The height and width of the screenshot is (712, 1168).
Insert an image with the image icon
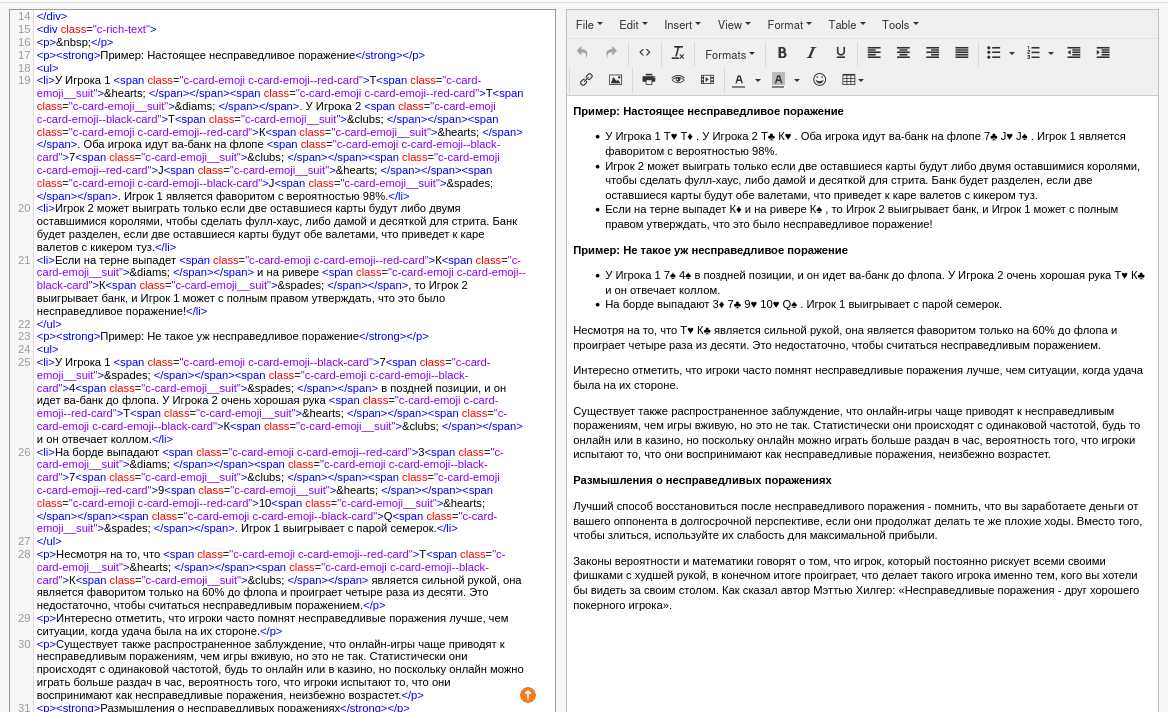(x=615, y=80)
